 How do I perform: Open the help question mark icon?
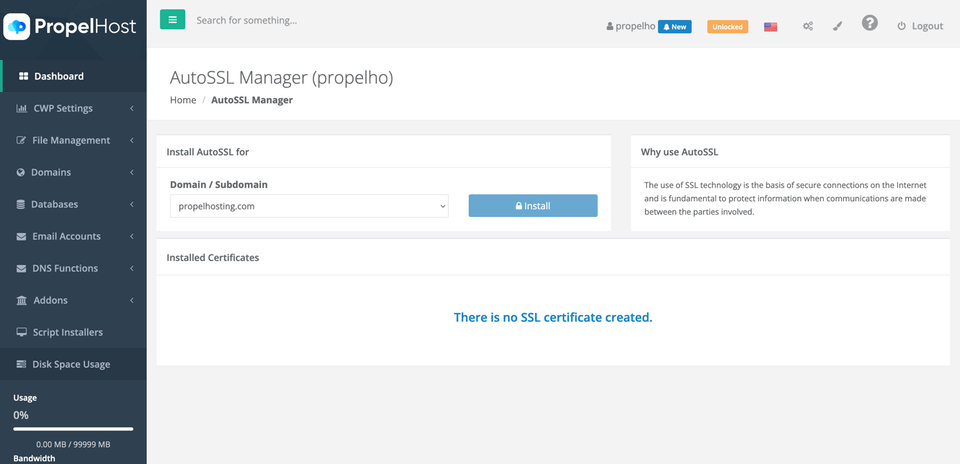click(x=869, y=23)
